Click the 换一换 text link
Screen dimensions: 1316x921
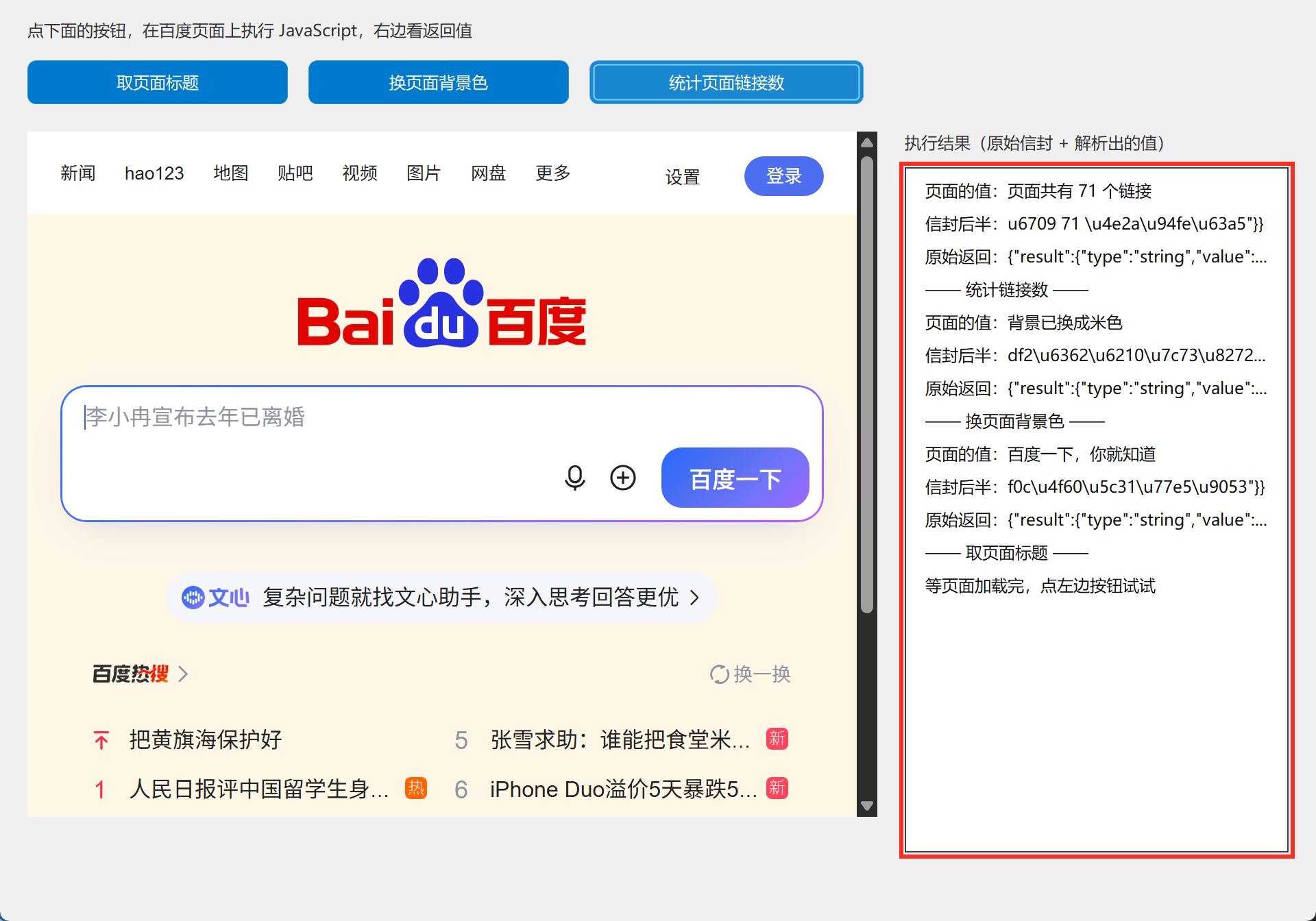[x=762, y=674]
